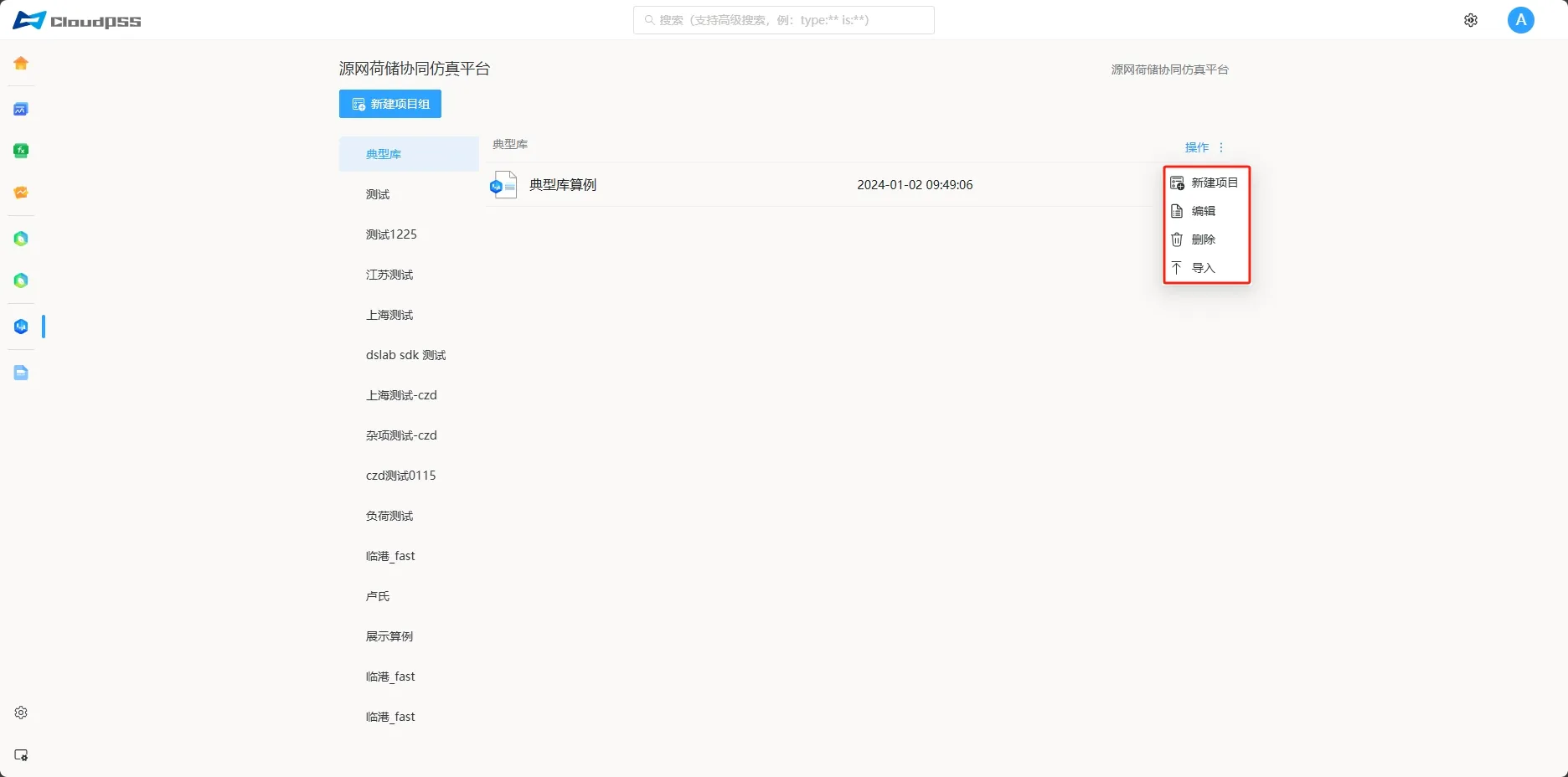Click 新建项目组 button
The width and height of the screenshot is (1568, 777).
click(x=390, y=104)
